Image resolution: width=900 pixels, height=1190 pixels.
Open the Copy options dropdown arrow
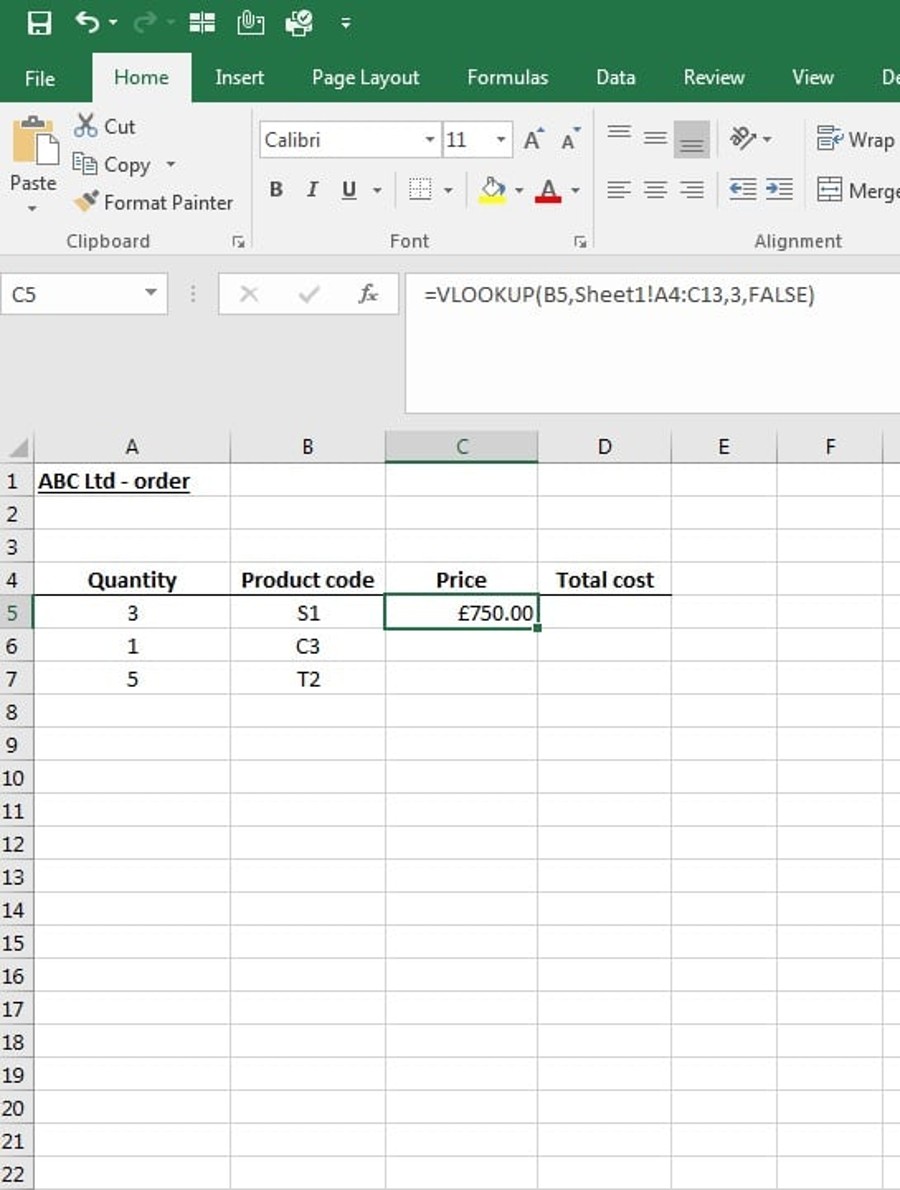[170, 164]
